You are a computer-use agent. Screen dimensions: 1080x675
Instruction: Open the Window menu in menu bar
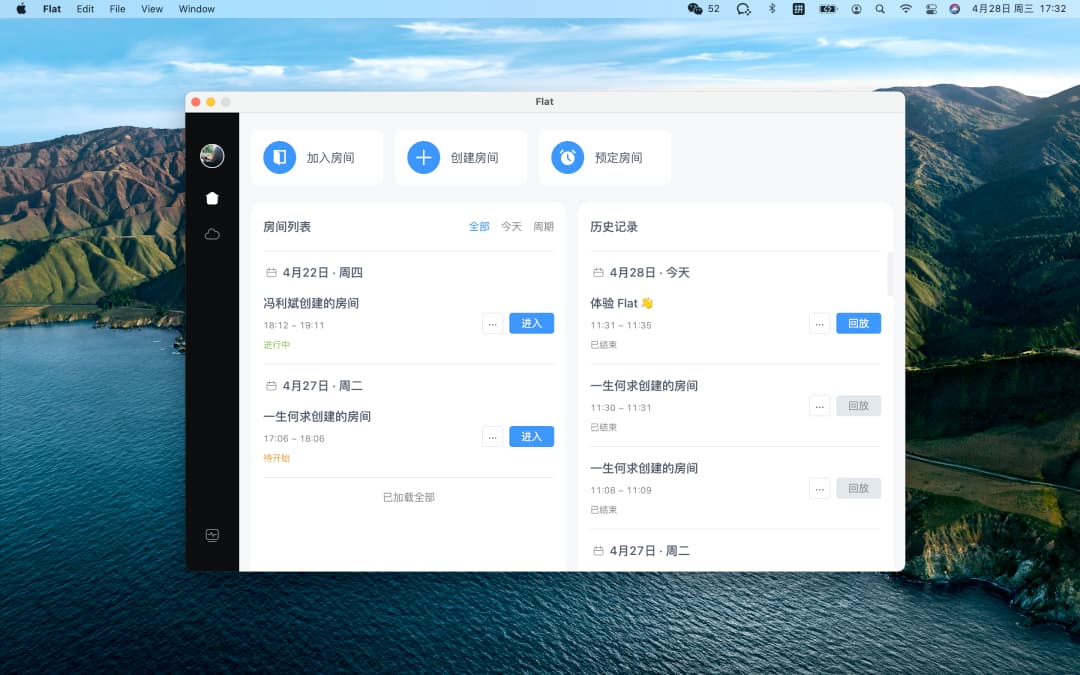click(196, 9)
